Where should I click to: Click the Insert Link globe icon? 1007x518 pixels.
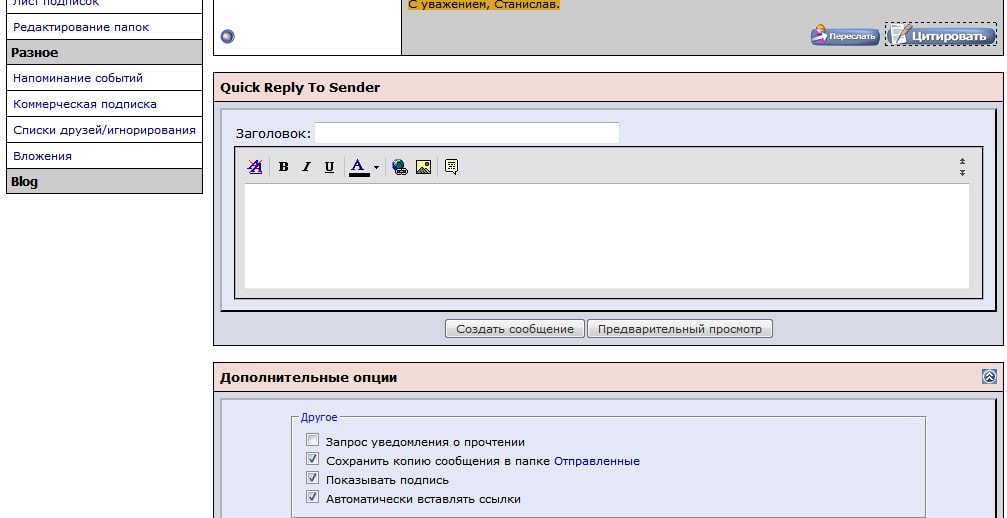coord(399,167)
